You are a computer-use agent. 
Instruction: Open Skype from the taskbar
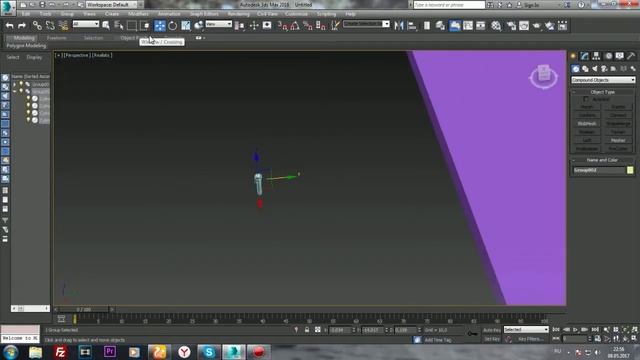coord(209,352)
